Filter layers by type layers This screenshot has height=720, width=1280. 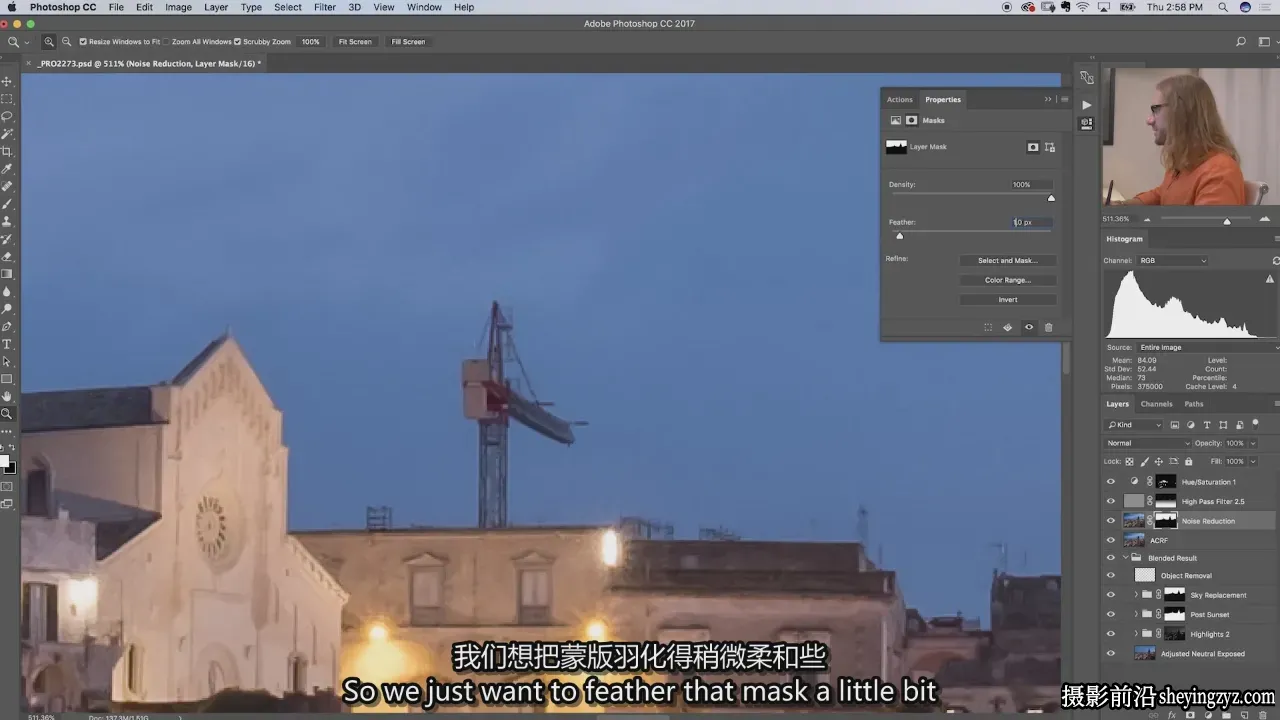click(x=1207, y=425)
